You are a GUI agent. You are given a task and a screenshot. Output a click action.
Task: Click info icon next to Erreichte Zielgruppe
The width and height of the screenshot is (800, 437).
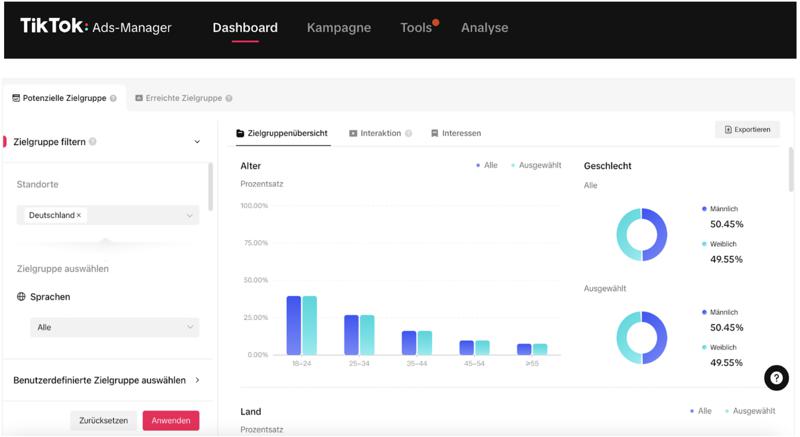tap(229, 98)
